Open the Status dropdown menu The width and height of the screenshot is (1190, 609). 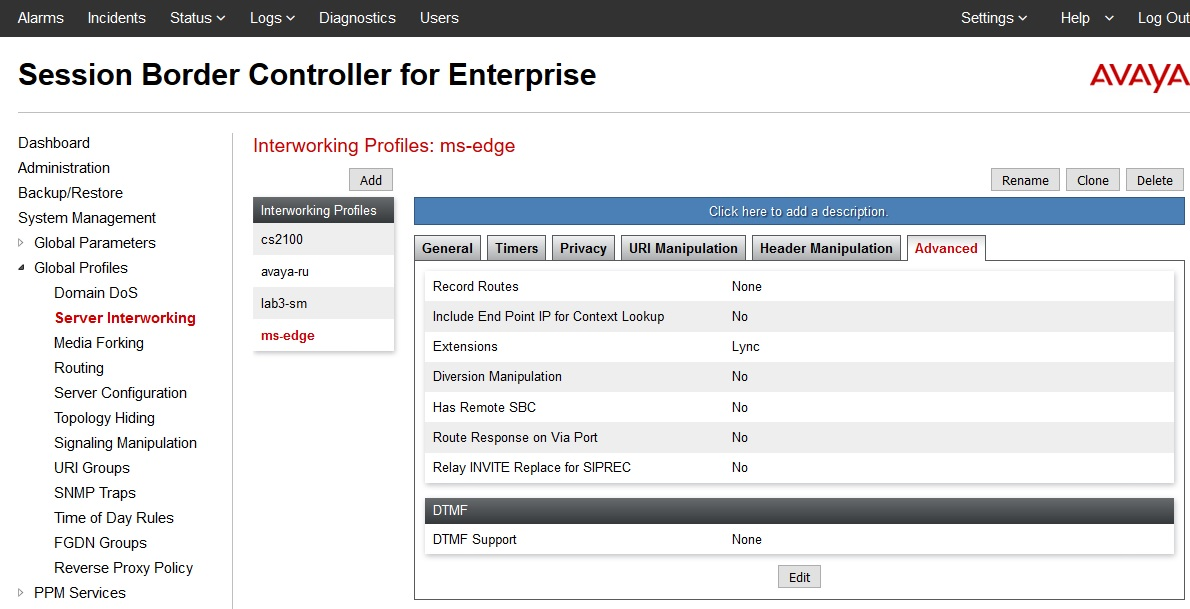coord(197,18)
